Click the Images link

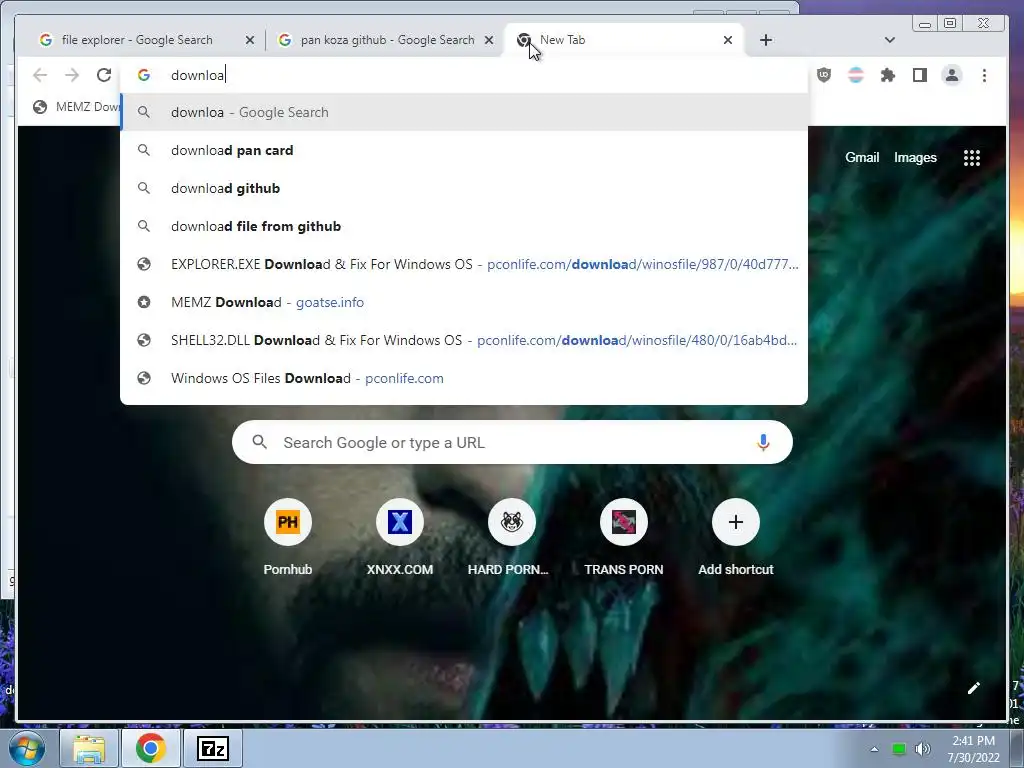coord(915,157)
